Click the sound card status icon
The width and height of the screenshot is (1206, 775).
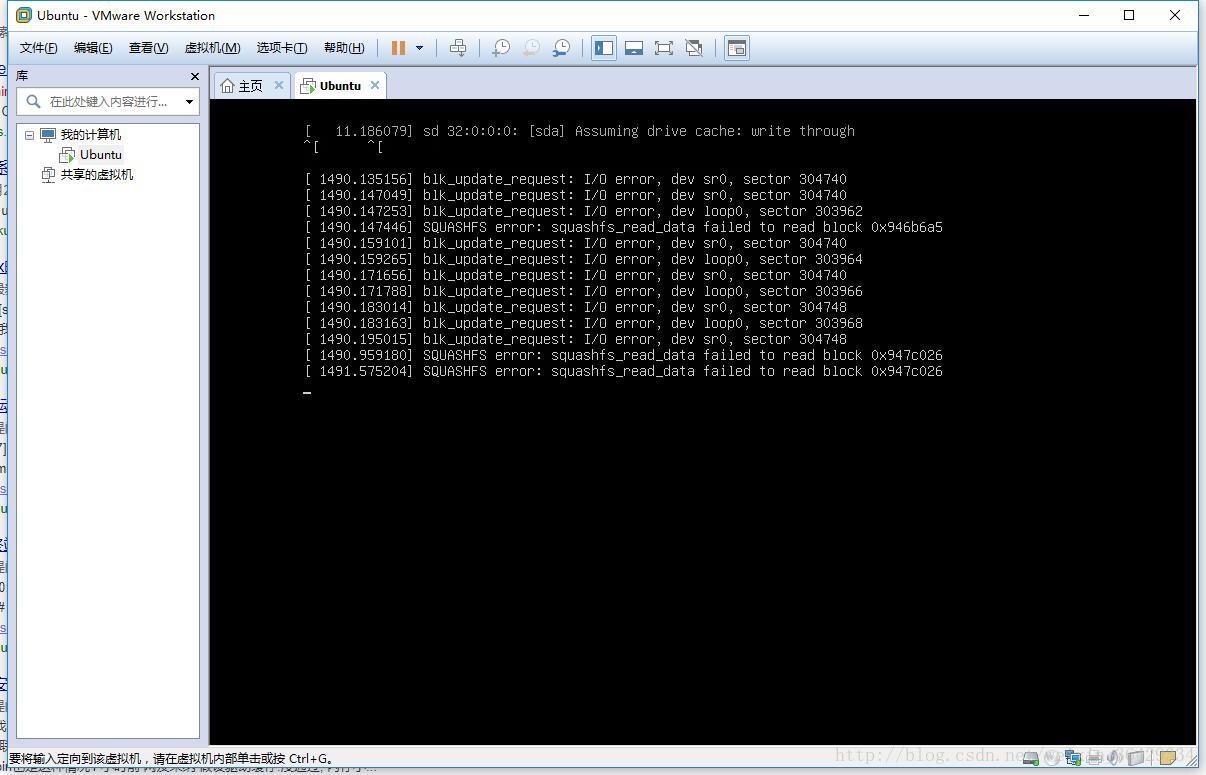tap(1113, 757)
